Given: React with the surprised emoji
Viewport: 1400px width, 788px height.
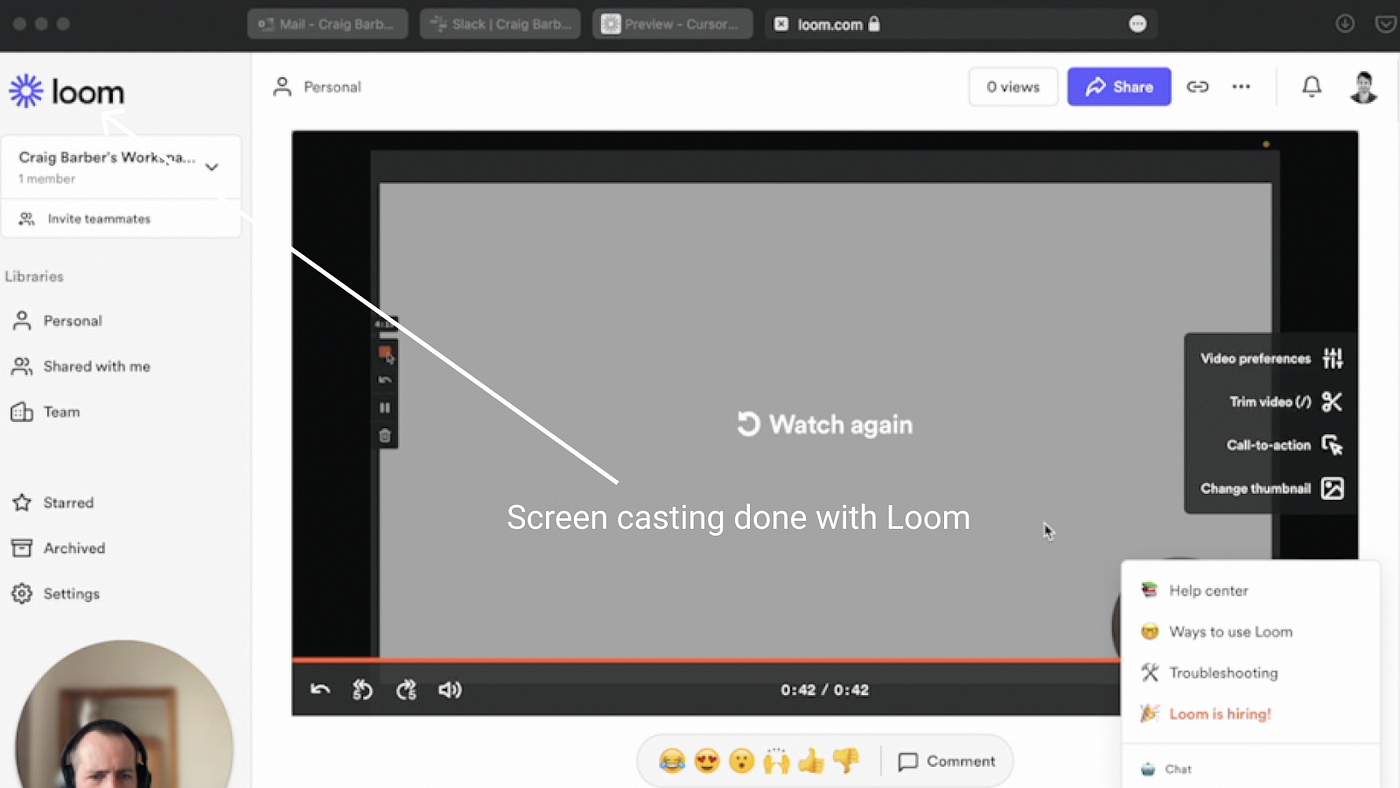Looking at the screenshot, I should click(x=741, y=762).
